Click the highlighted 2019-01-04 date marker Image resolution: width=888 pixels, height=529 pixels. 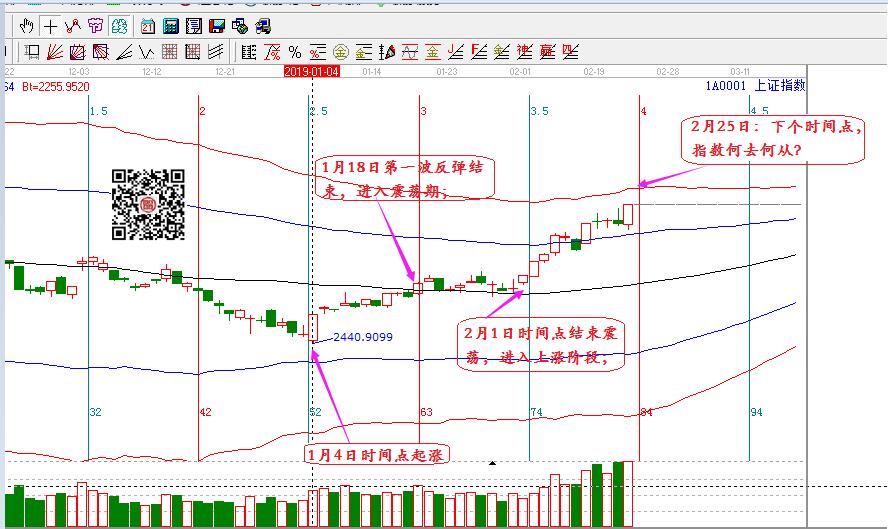[x=311, y=71]
